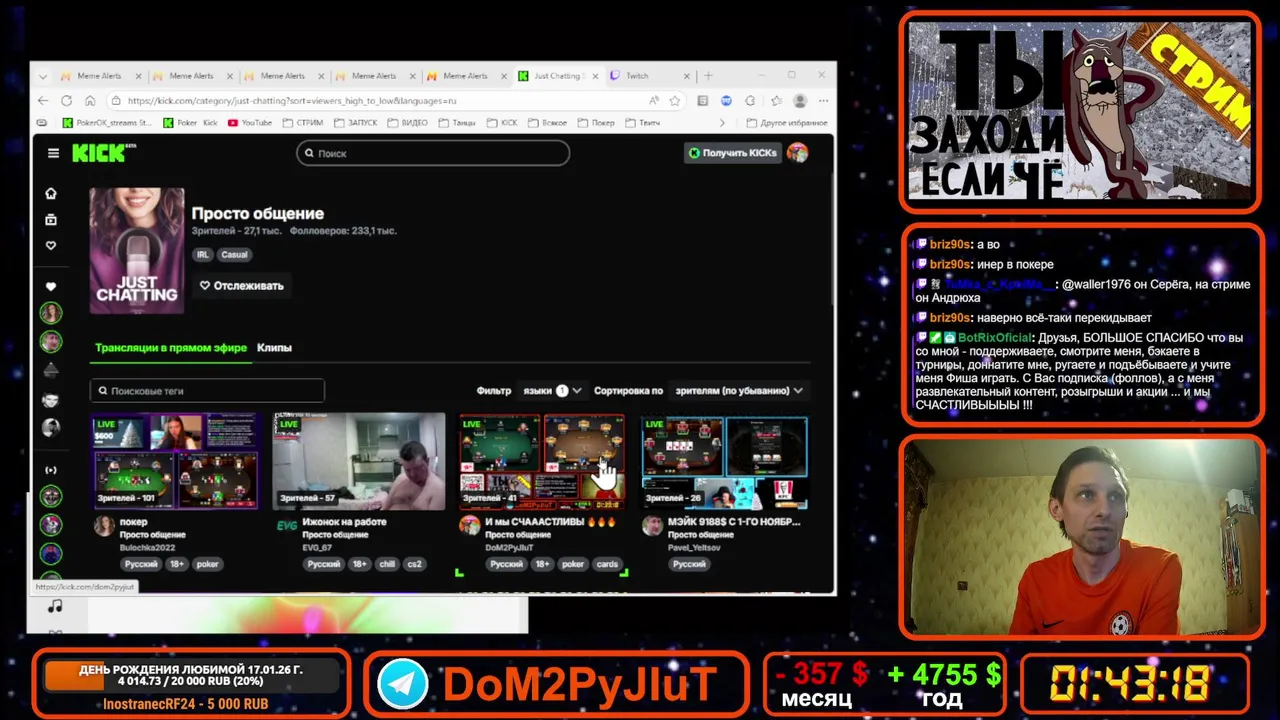Click the Kick Поиск search field

433,153
